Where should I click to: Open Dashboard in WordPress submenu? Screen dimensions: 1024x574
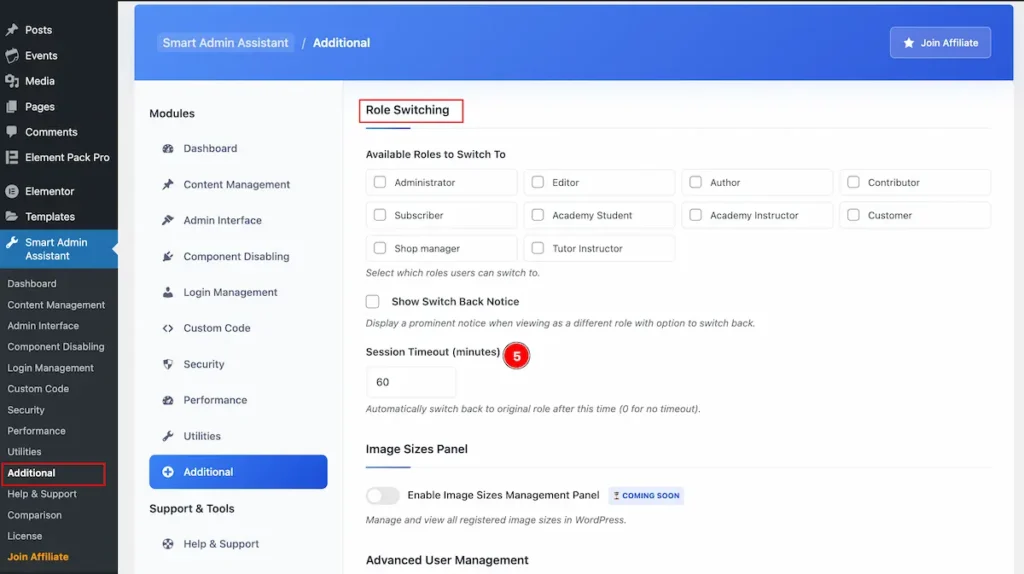32,283
